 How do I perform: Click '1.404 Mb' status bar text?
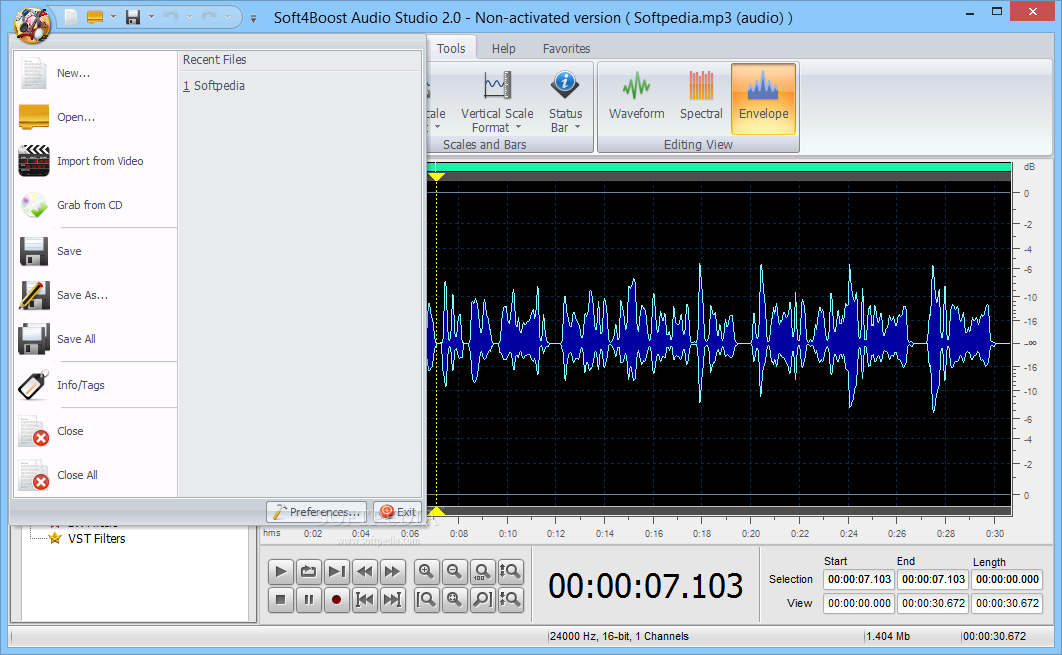[x=888, y=637]
